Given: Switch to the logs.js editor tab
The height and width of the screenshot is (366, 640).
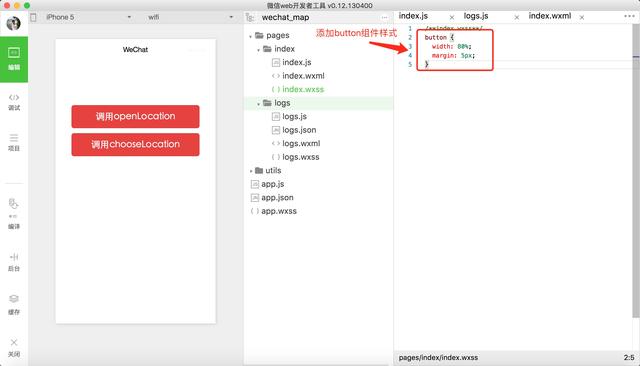Looking at the screenshot, I should point(476,16).
